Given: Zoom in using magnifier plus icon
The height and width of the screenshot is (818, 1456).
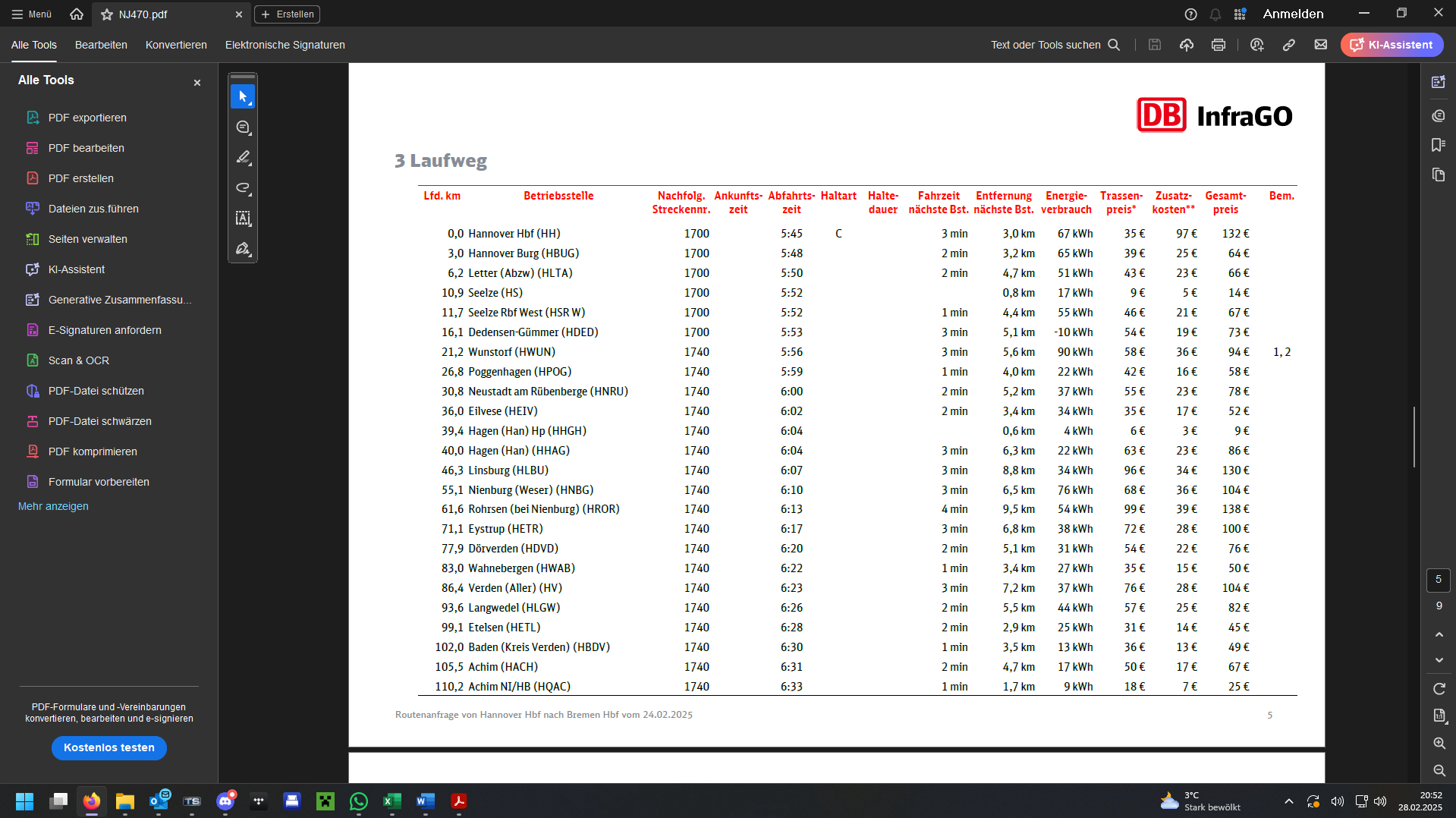Looking at the screenshot, I should [1439, 744].
